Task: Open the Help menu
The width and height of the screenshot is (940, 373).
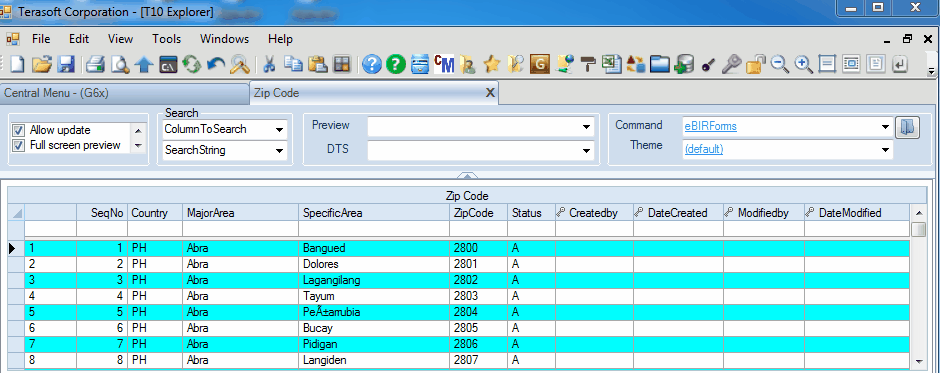Action: (280, 39)
